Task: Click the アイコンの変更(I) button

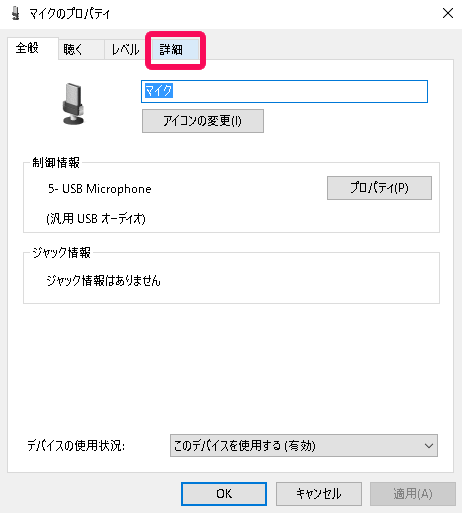Action: [x=203, y=121]
